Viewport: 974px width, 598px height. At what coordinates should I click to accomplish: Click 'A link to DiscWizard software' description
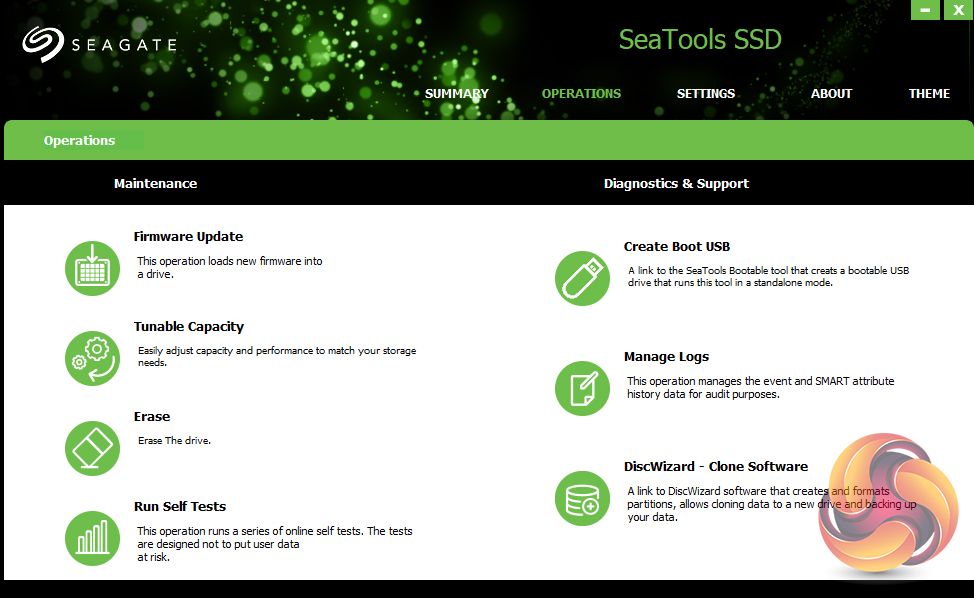click(771, 504)
